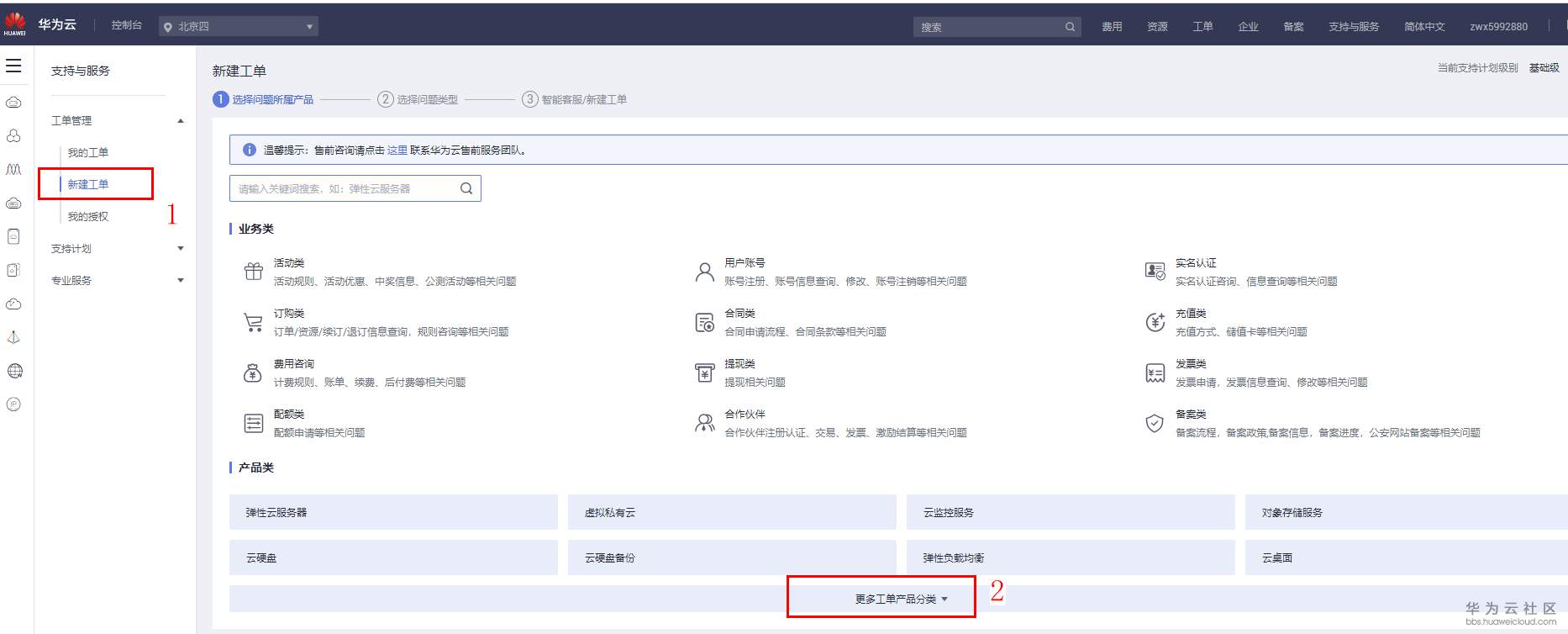Image resolution: width=1568 pixels, height=634 pixels.
Task: Click the 用户账号 category title
Action: [x=745, y=263]
